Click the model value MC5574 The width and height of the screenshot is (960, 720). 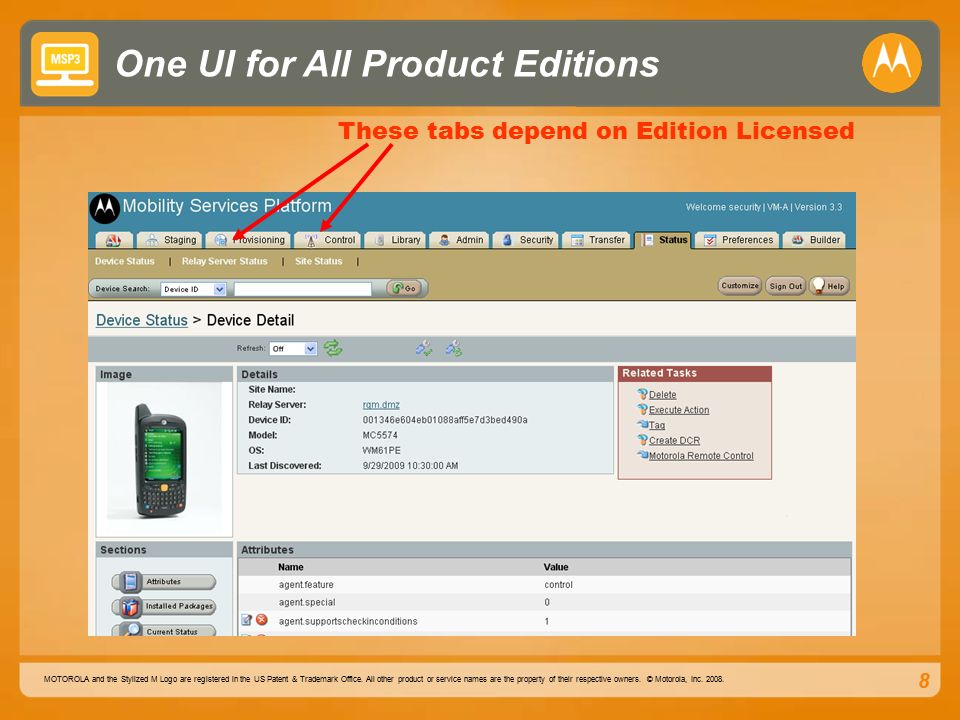(380, 435)
